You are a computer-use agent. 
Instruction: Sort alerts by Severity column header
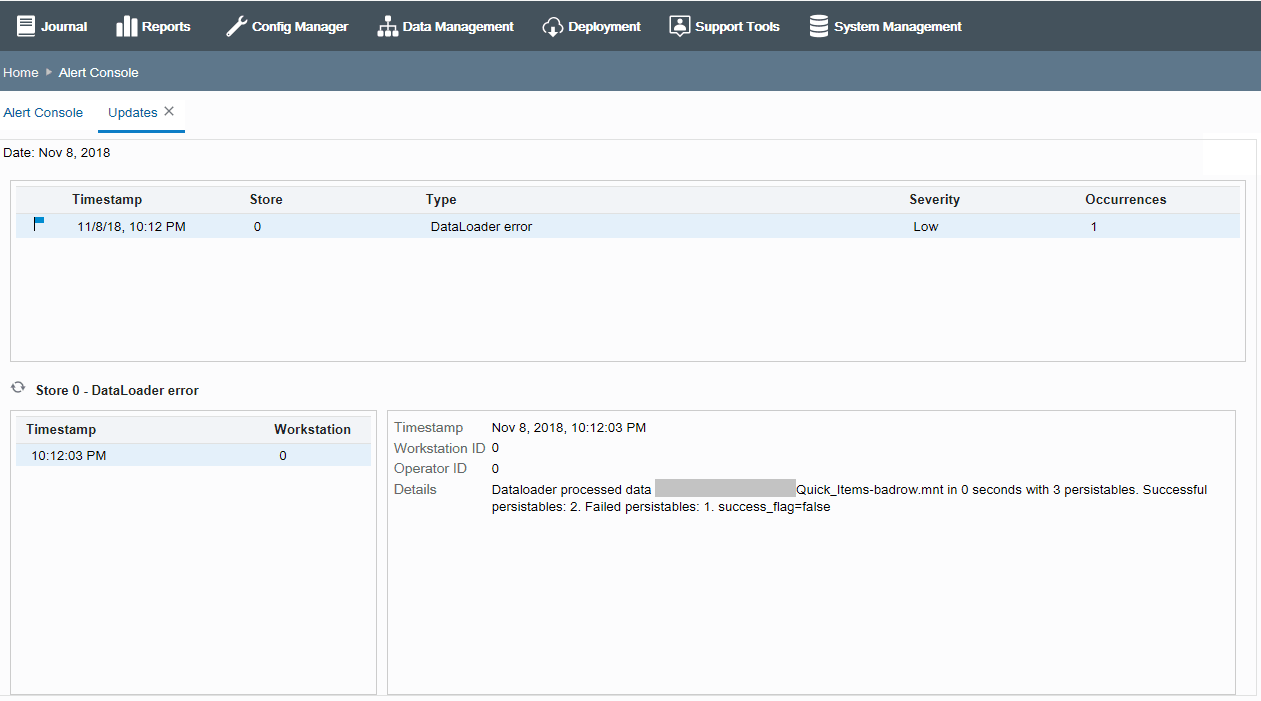[934, 199]
